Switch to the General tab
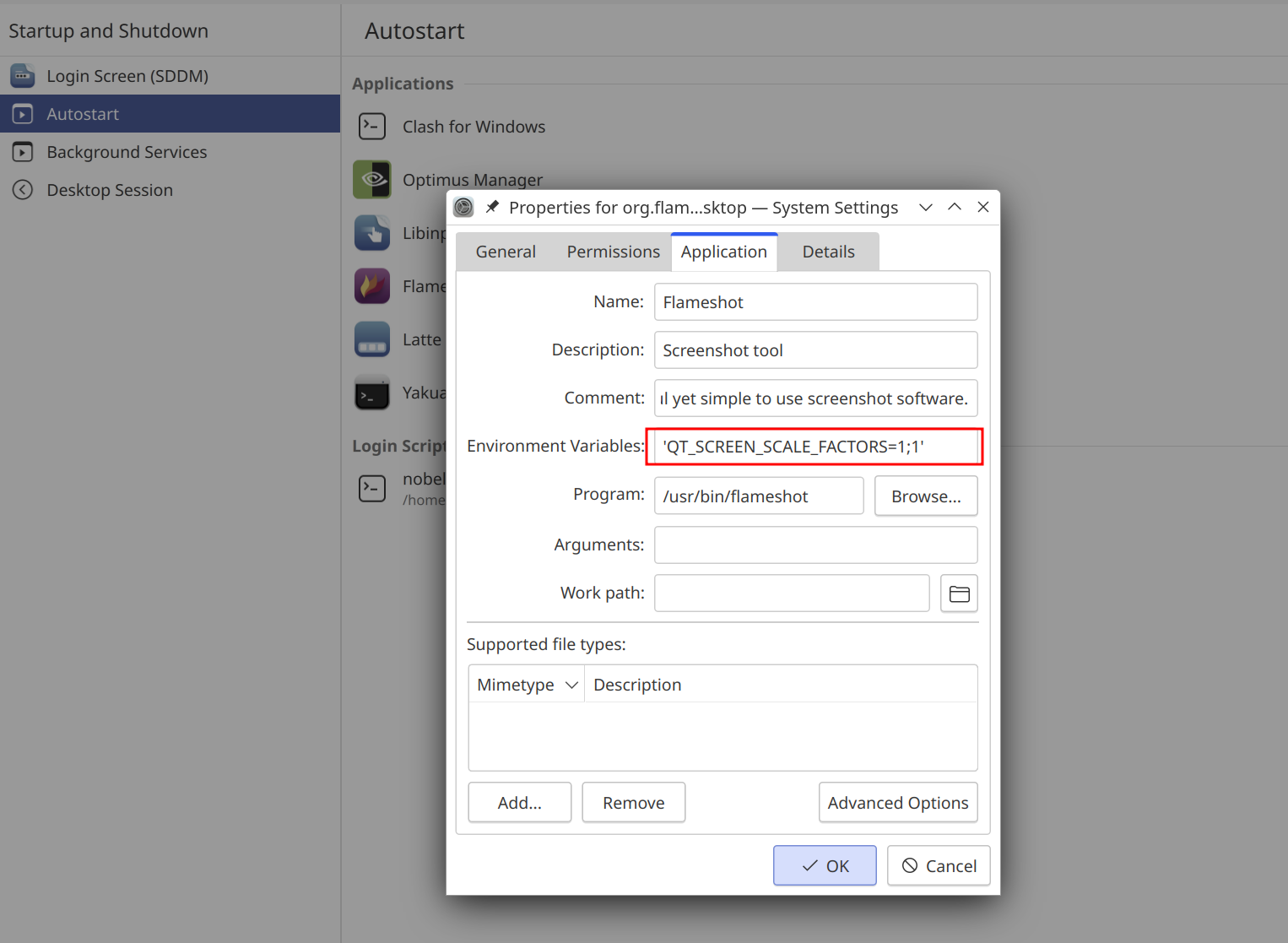 tap(506, 252)
